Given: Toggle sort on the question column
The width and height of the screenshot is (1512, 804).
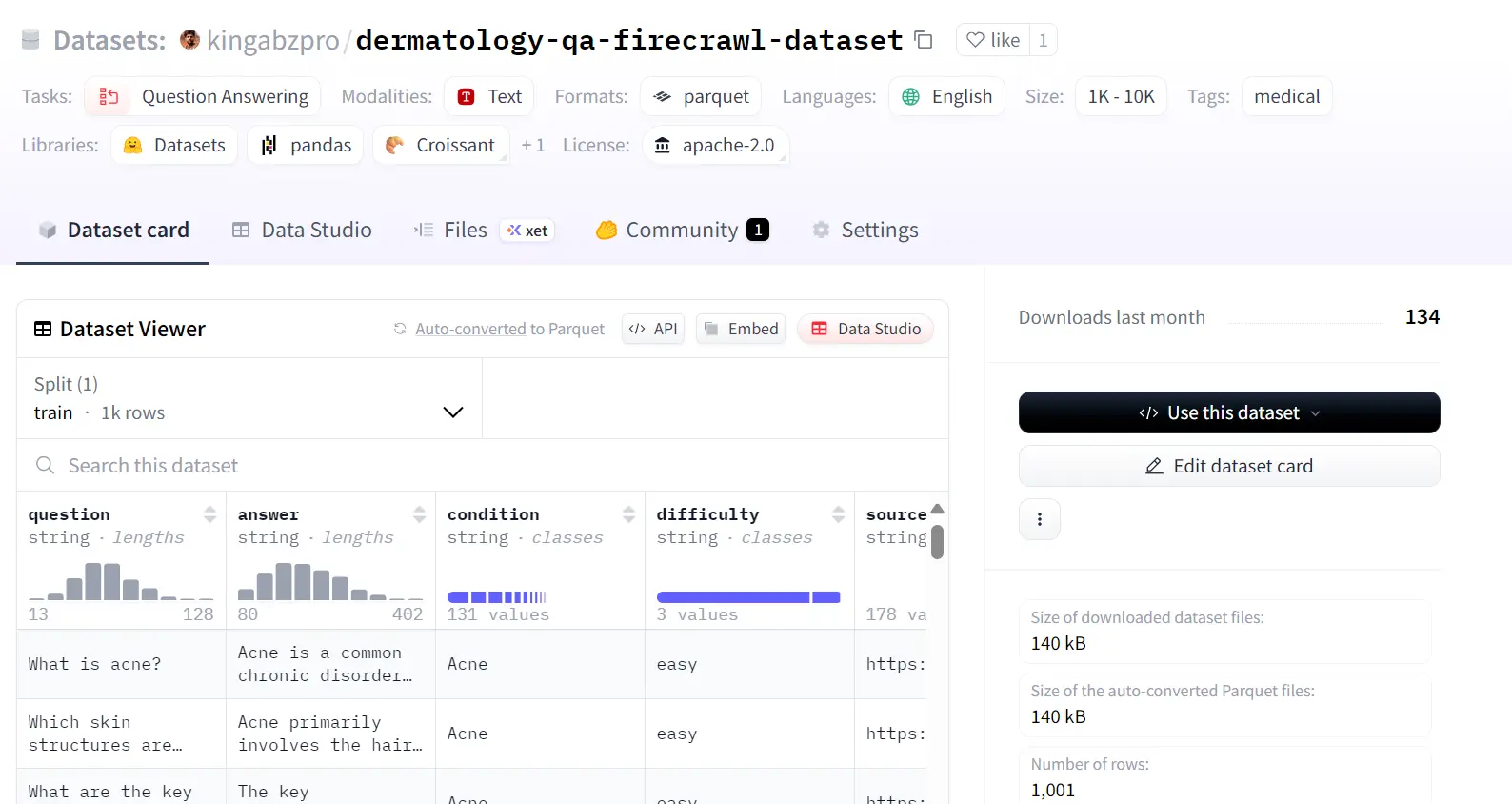Looking at the screenshot, I should click(209, 514).
